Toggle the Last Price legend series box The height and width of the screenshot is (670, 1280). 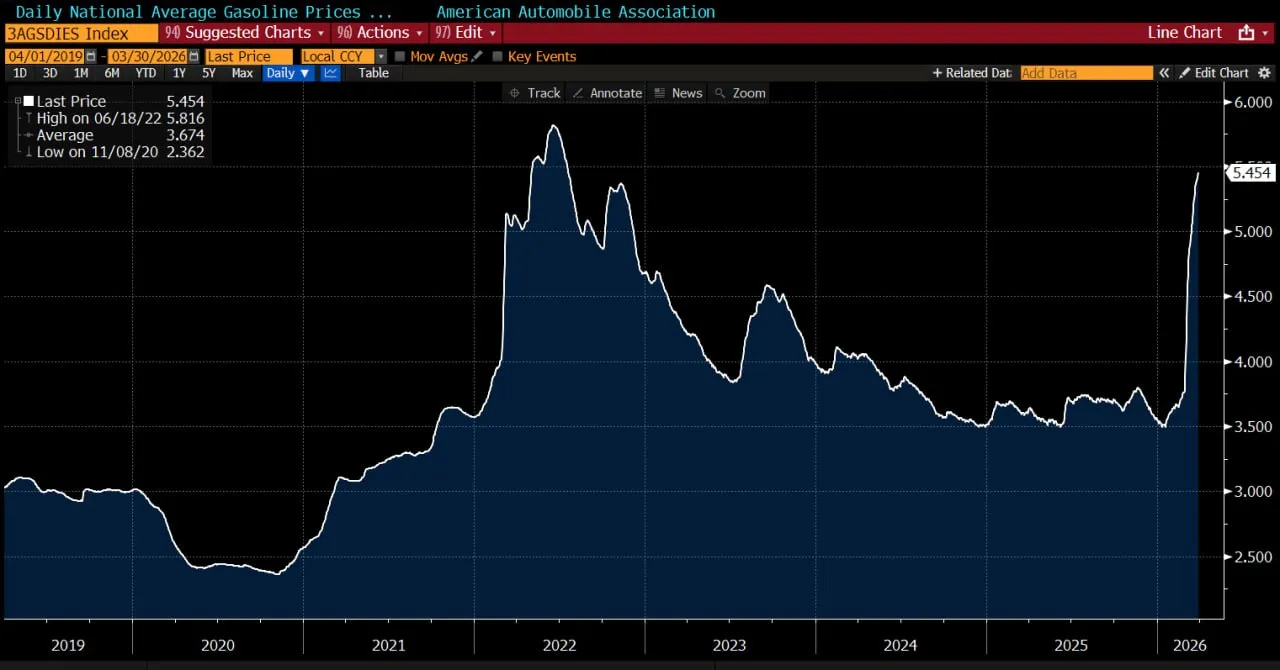click(28, 101)
